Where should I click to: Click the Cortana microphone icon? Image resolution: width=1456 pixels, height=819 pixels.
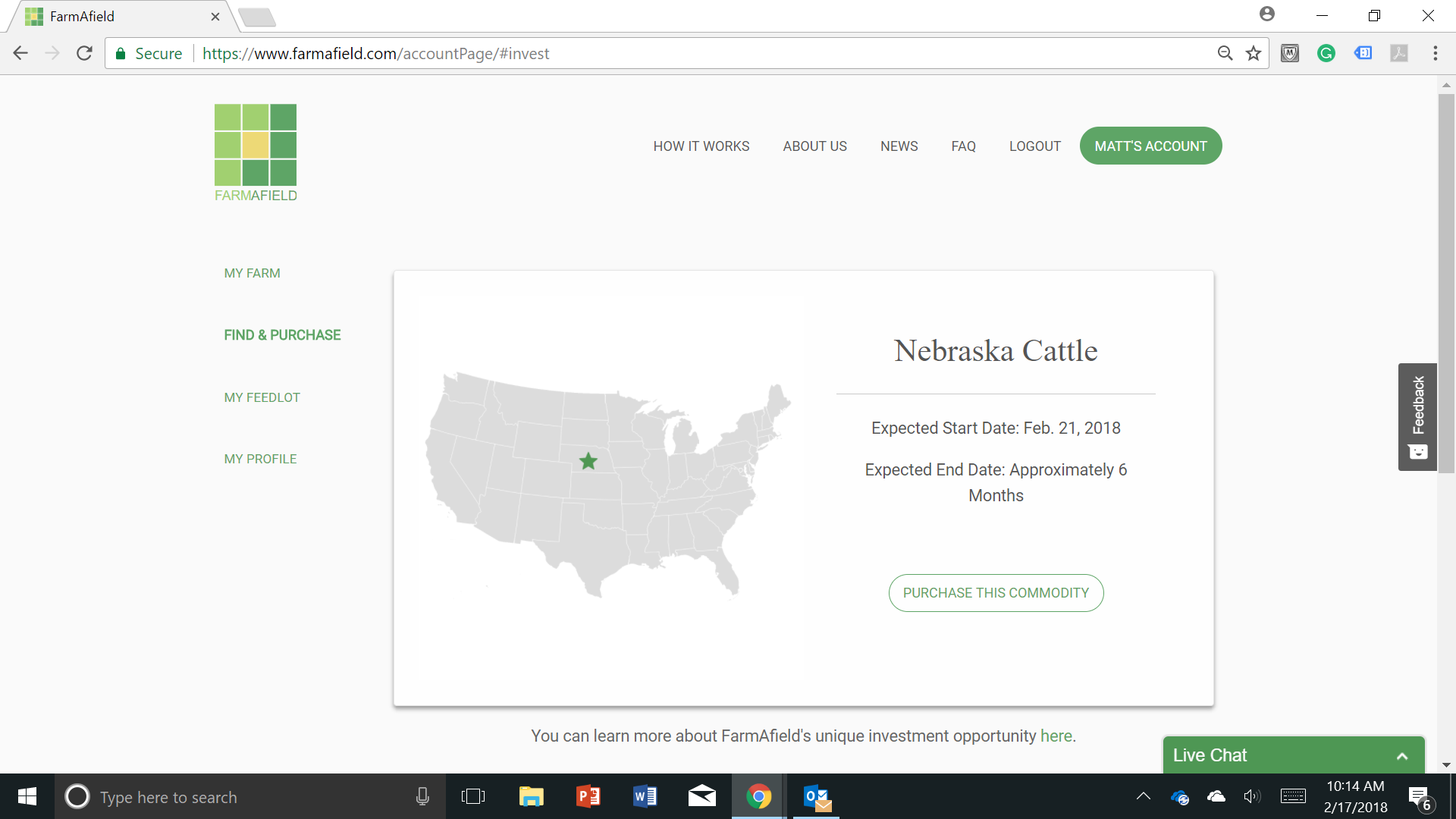tap(422, 796)
